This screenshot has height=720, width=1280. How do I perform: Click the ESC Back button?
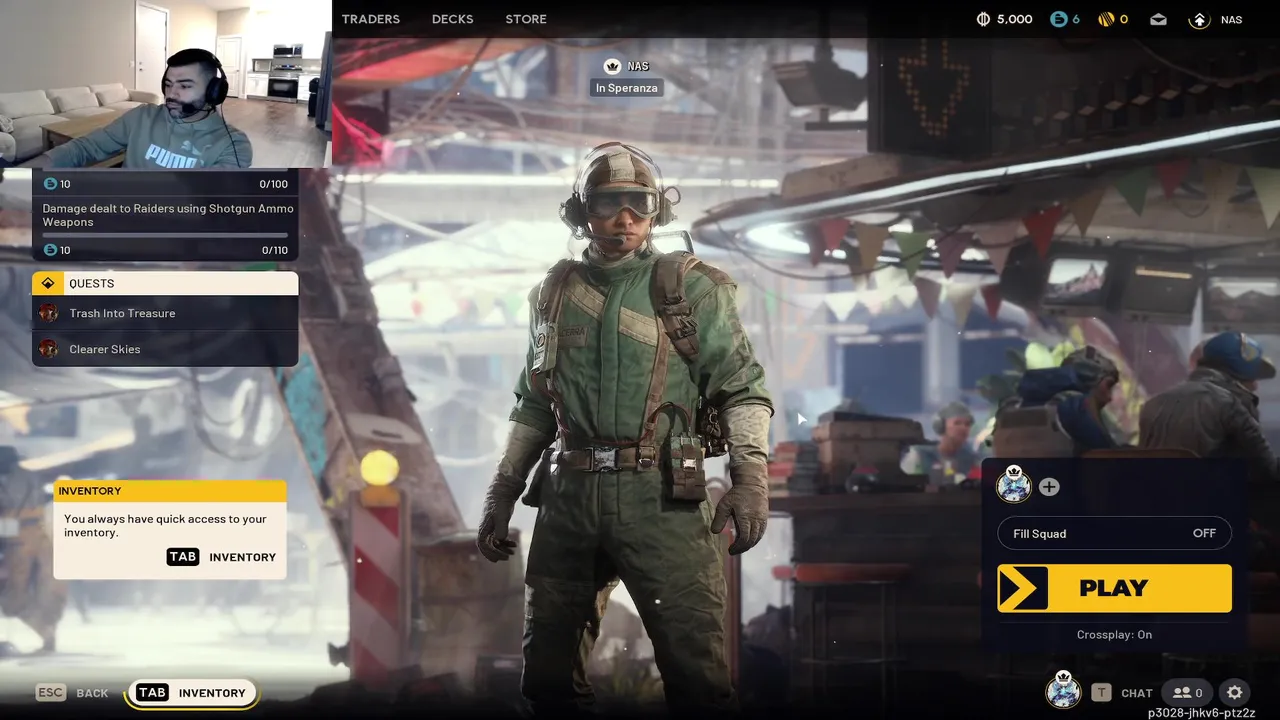pos(72,693)
